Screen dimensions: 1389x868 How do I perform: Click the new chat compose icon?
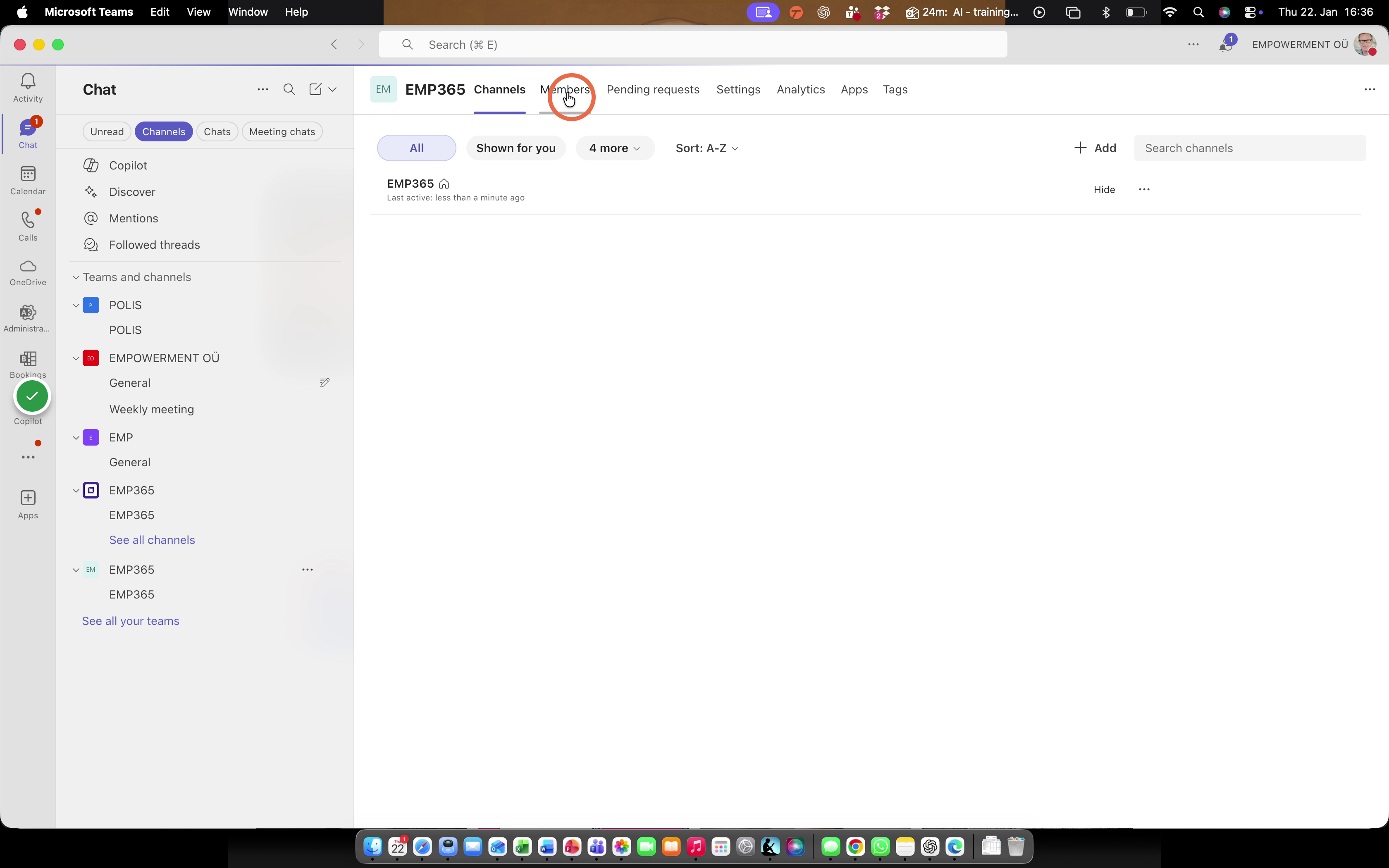(315, 90)
